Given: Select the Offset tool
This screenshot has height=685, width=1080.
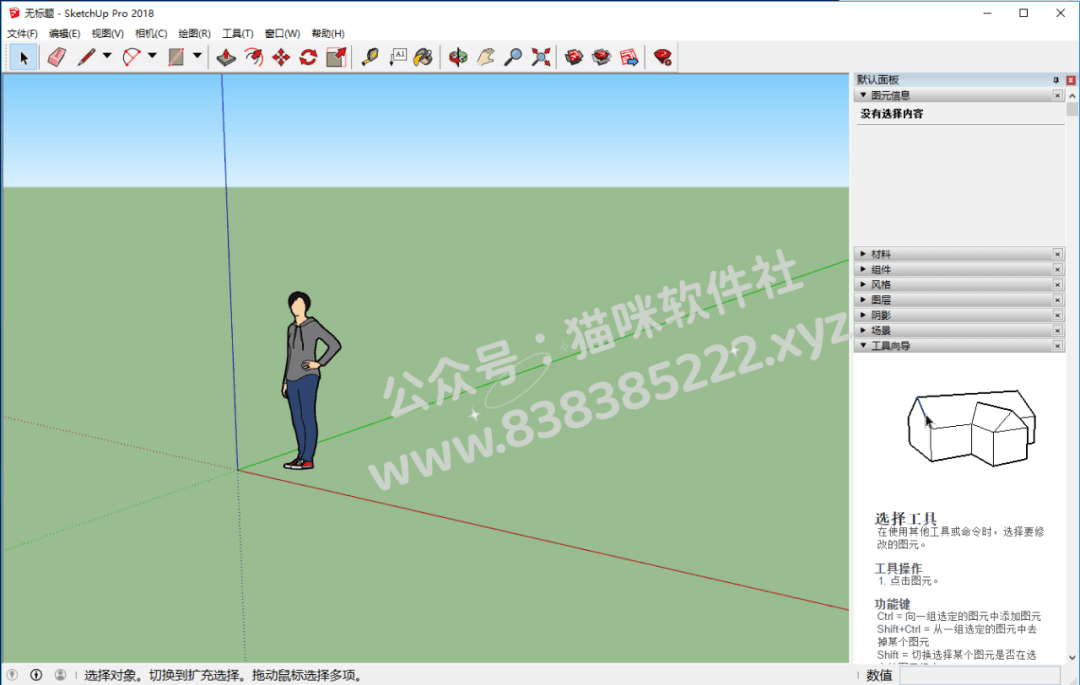Looking at the screenshot, I should click(253, 57).
